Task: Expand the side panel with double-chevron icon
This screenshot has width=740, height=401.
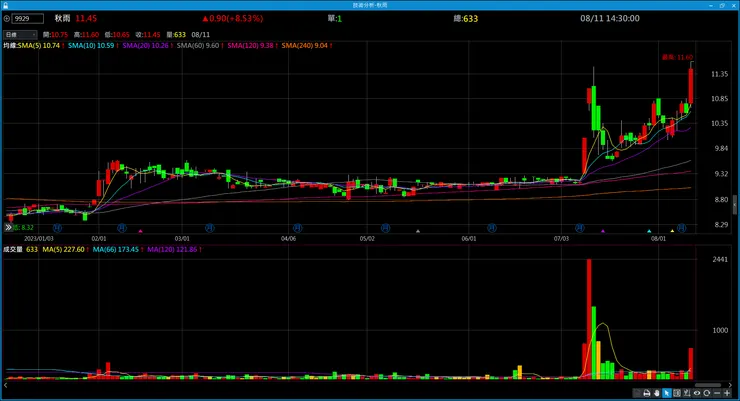Action: click(x=8, y=227)
